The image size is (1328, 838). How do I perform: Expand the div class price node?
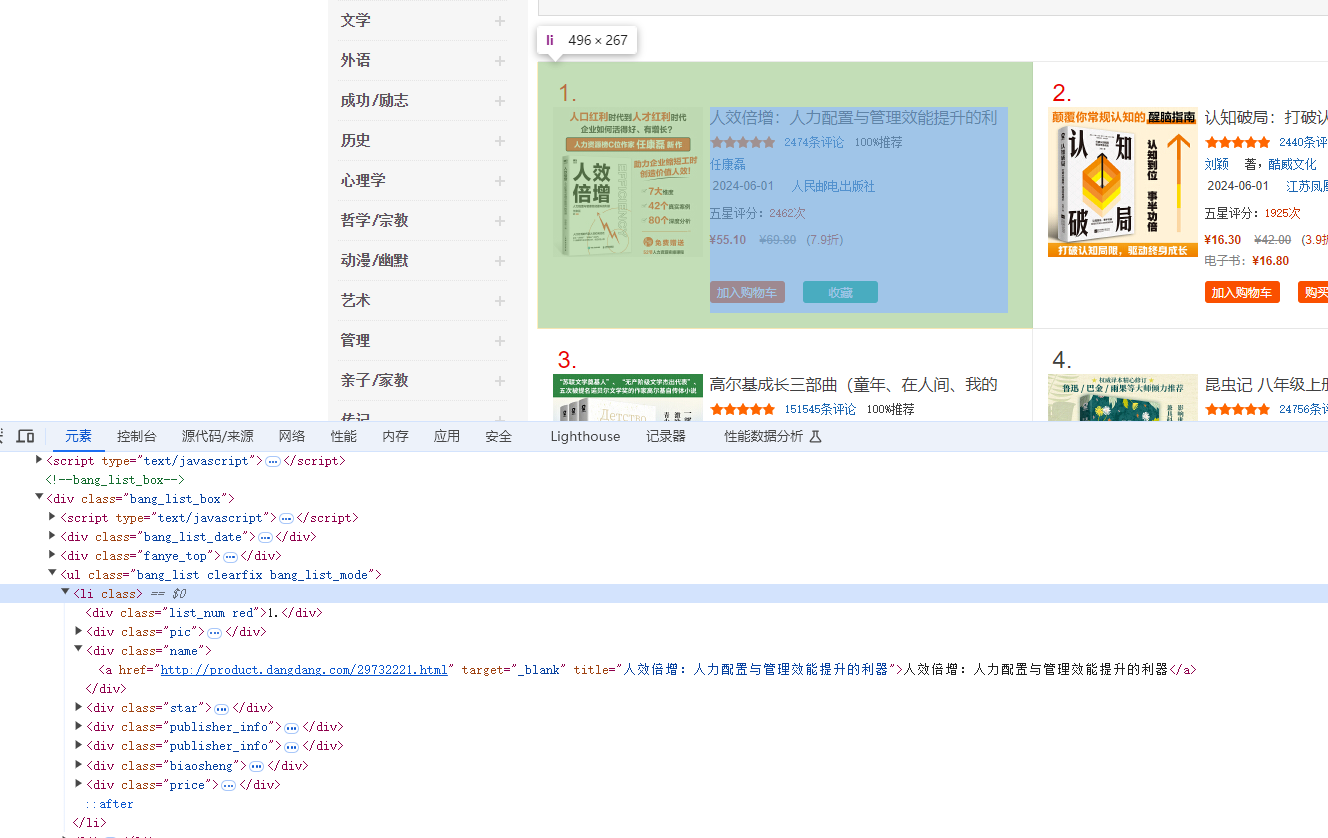(79, 784)
